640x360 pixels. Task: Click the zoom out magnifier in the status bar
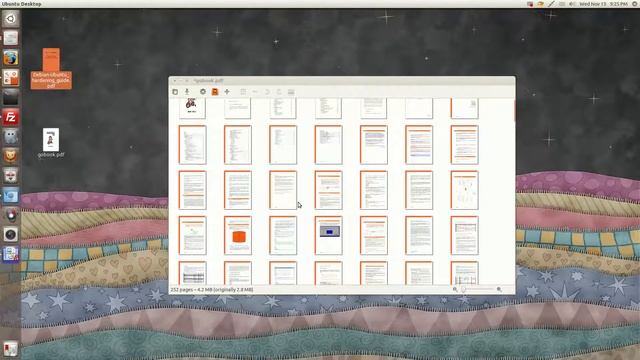point(455,289)
